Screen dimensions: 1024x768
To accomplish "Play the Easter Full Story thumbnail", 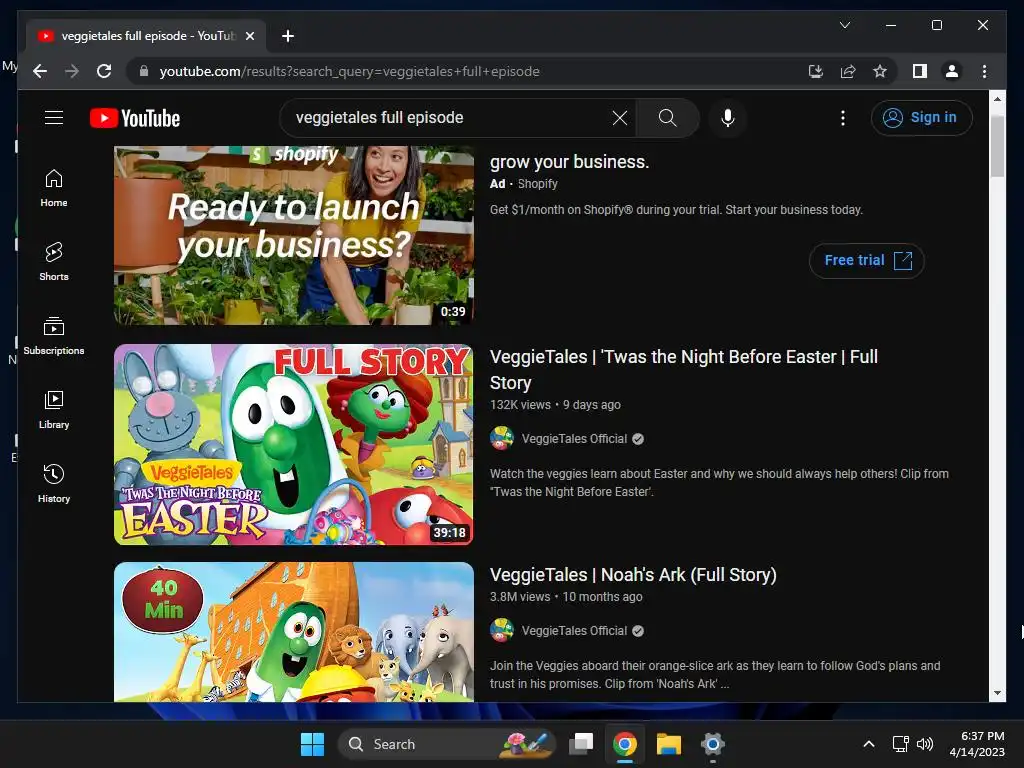I will pyautogui.click(x=294, y=444).
